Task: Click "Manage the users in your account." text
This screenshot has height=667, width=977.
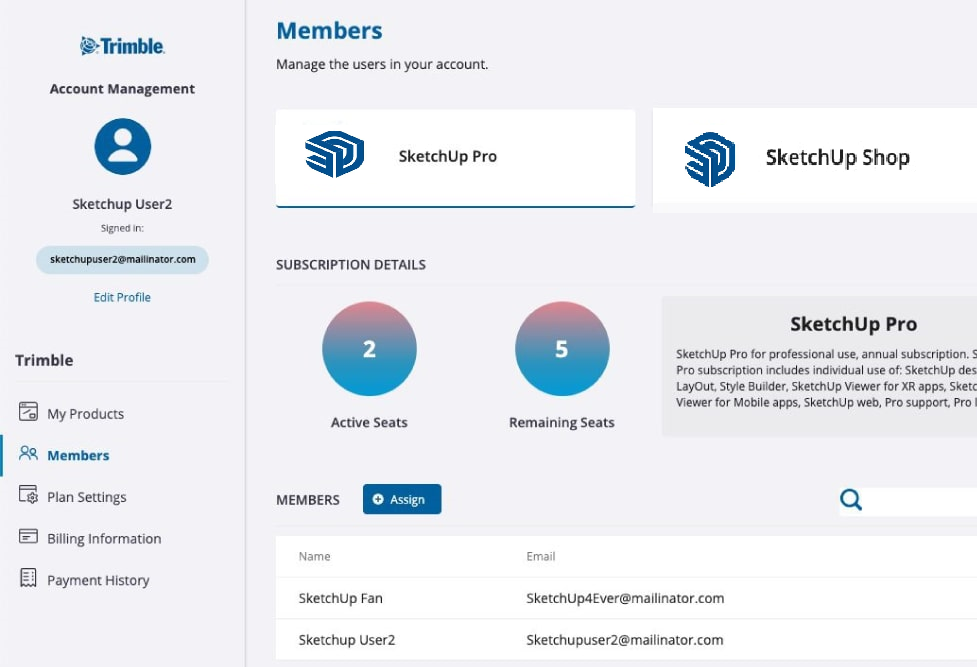Action: pyautogui.click(x=383, y=64)
